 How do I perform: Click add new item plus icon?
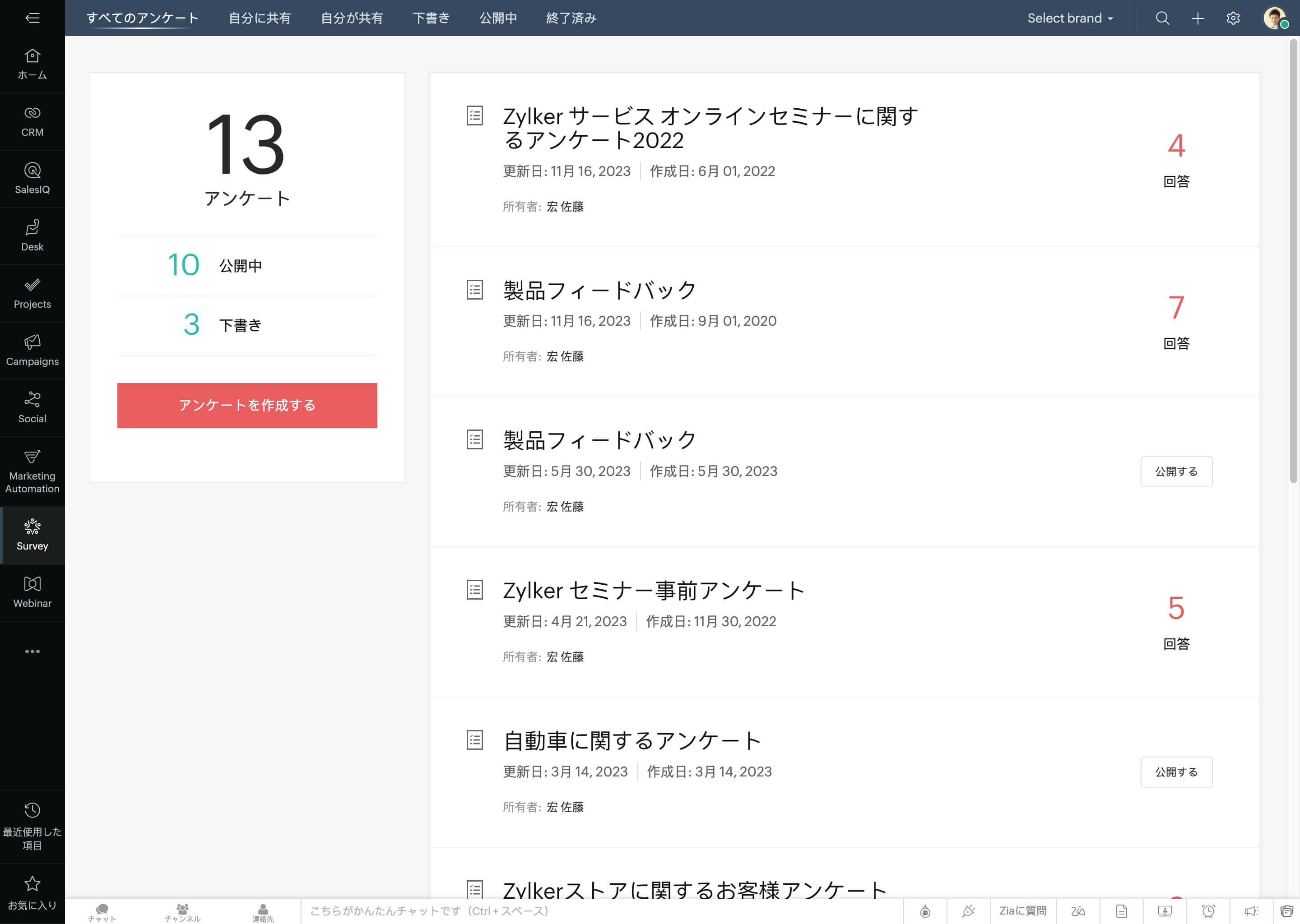click(x=1197, y=18)
